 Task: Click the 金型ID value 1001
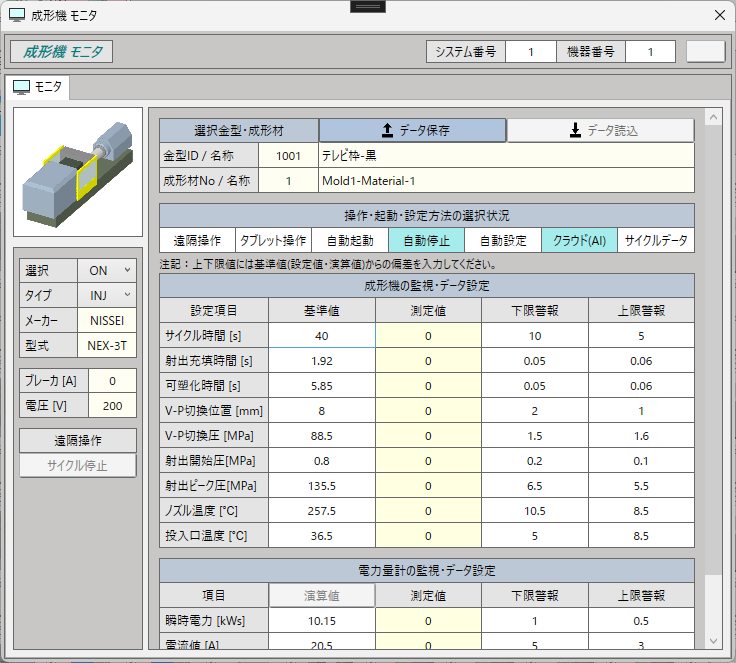click(x=288, y=156)
